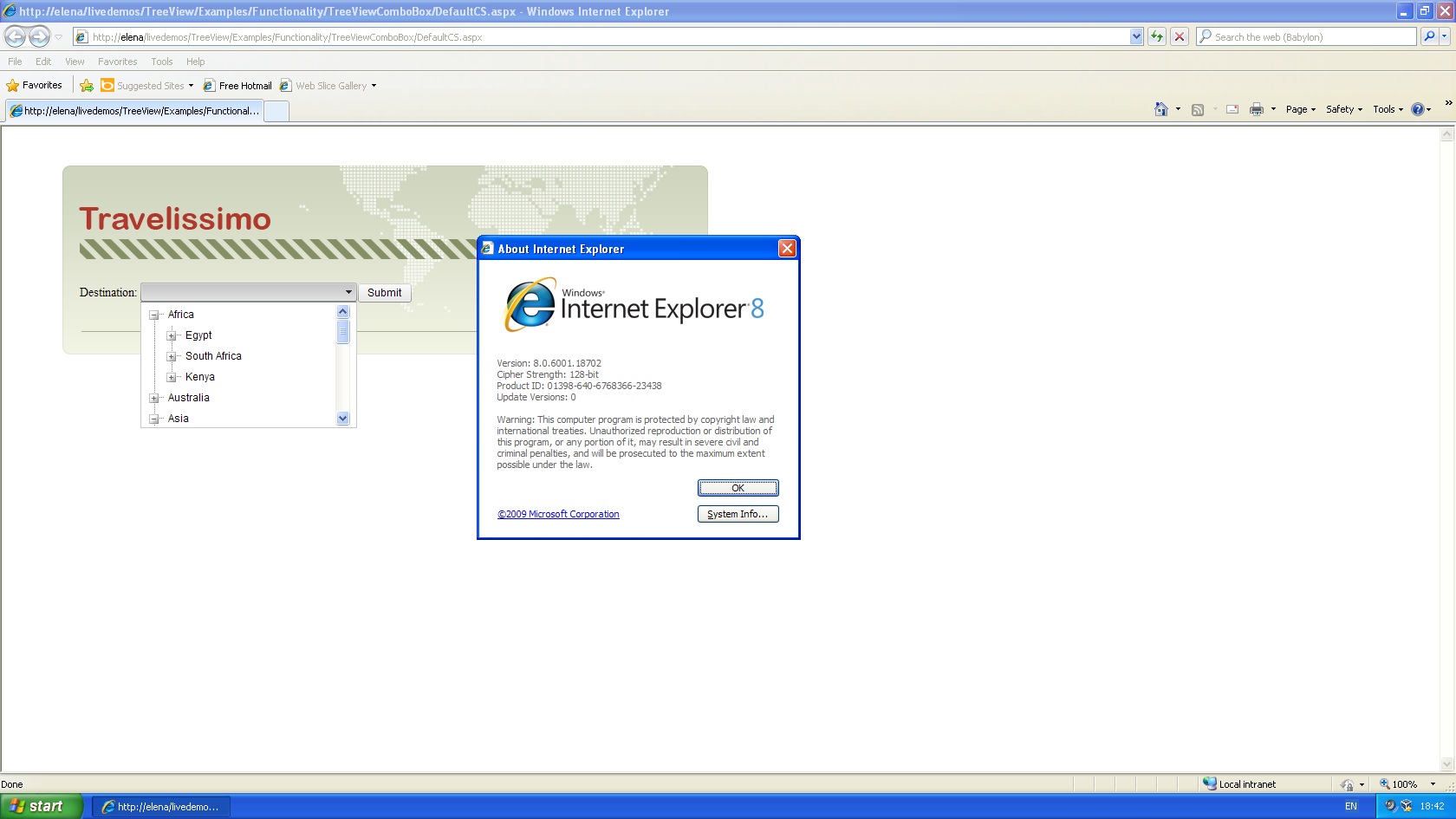Screen dimensions: 1456x819
Task: Show more command bar buttons chevron
Action: click(1448, 103)
